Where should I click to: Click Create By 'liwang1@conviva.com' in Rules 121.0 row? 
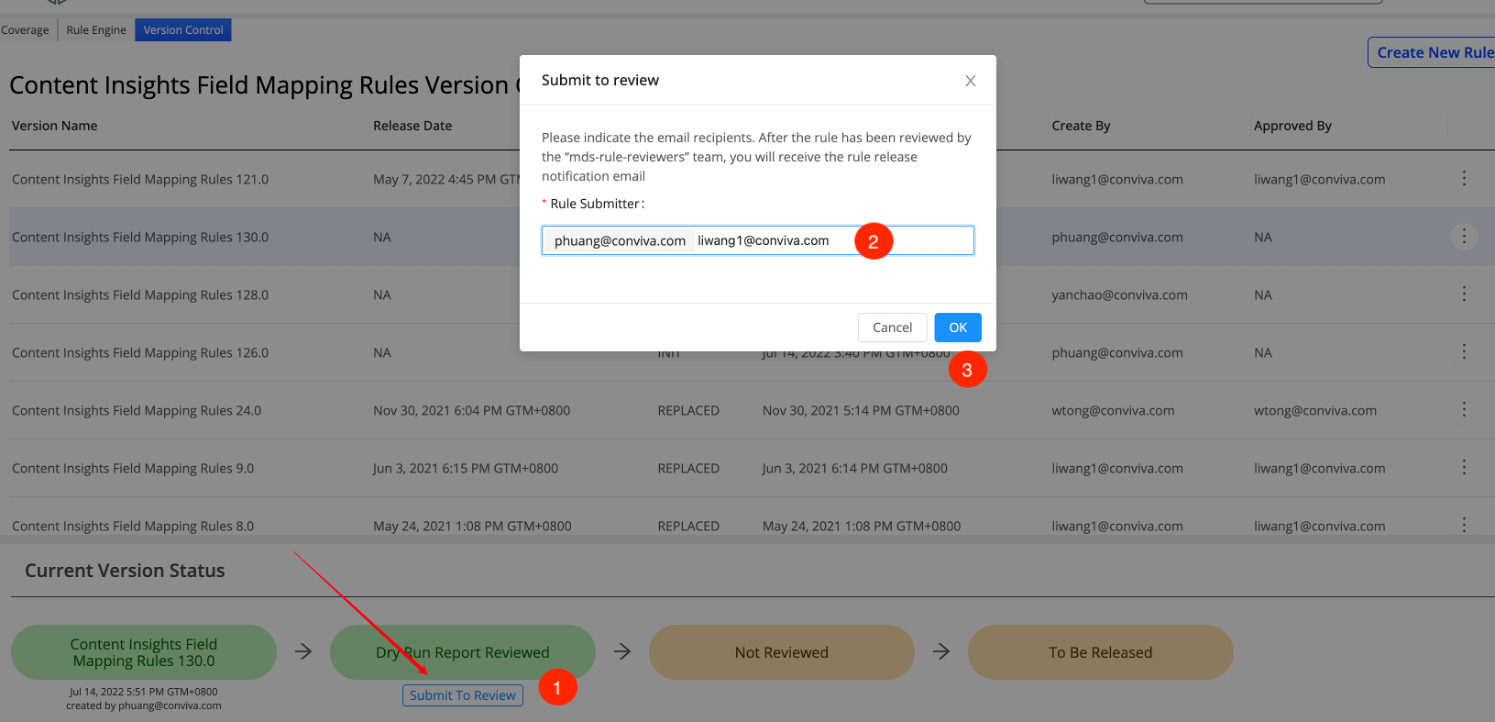(1118, 180)
